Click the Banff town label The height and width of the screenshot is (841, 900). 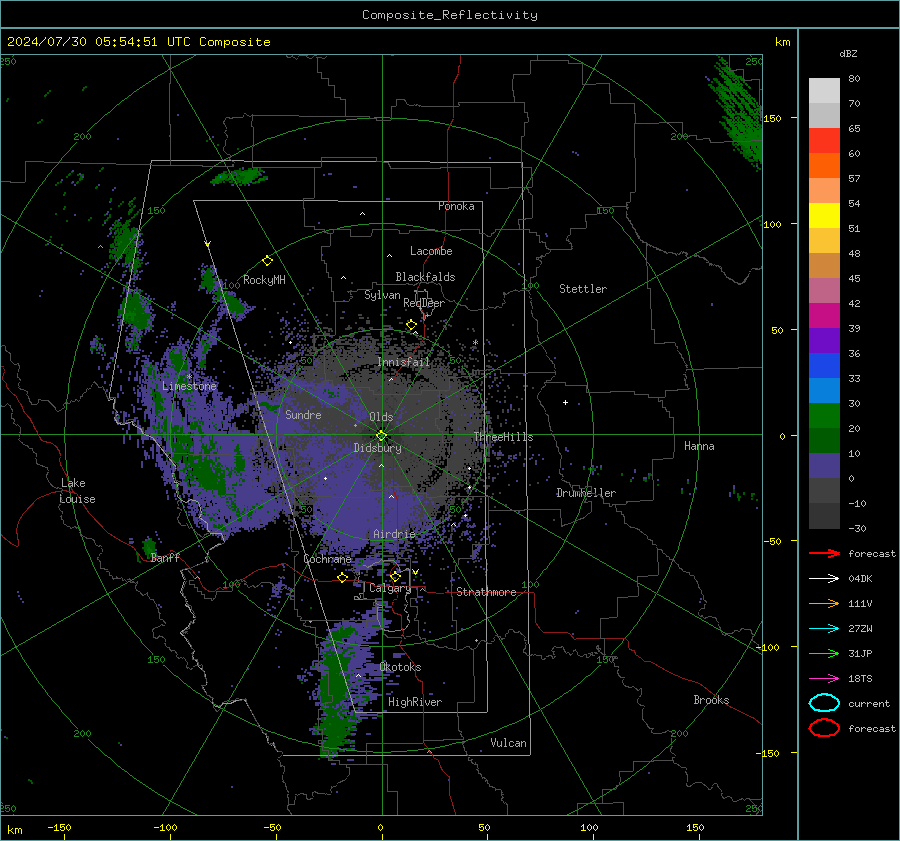pyautogui.click(x=165, y=557)
